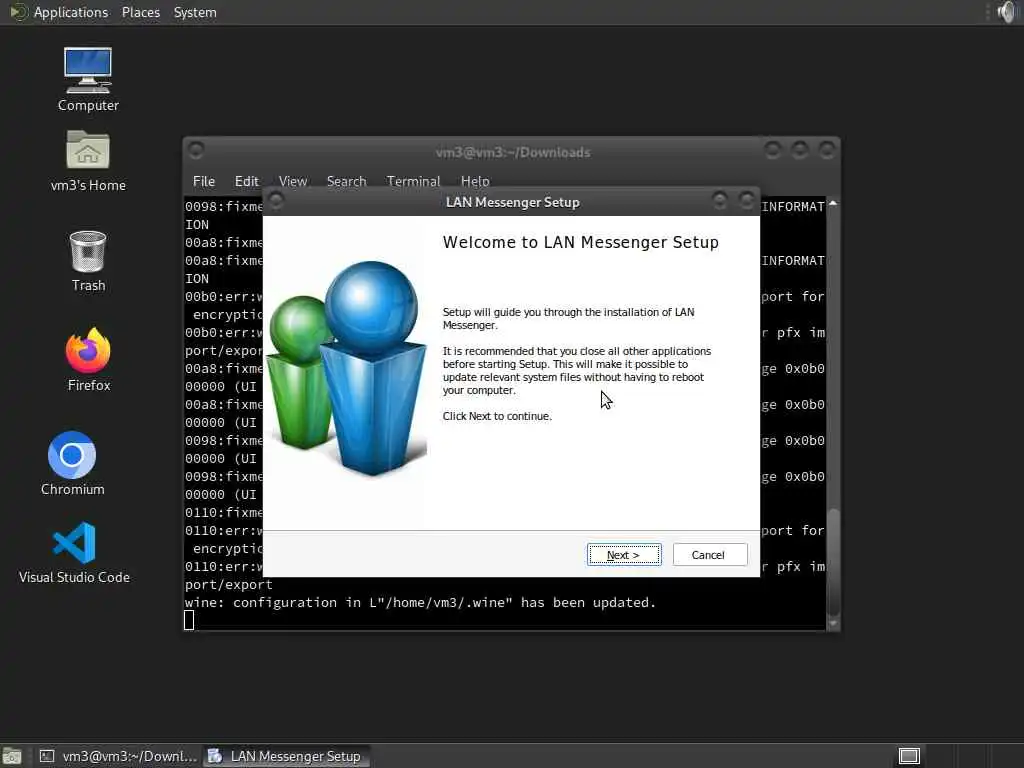Open the Applications menu in top panel
This screenshot has height=768, width=1024.
[59, 12]
